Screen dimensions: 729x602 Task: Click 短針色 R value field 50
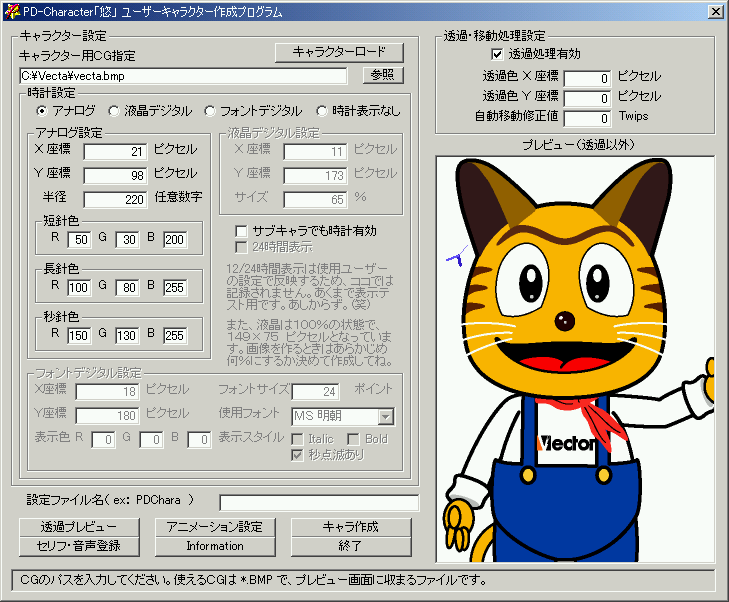click(80, 240)
